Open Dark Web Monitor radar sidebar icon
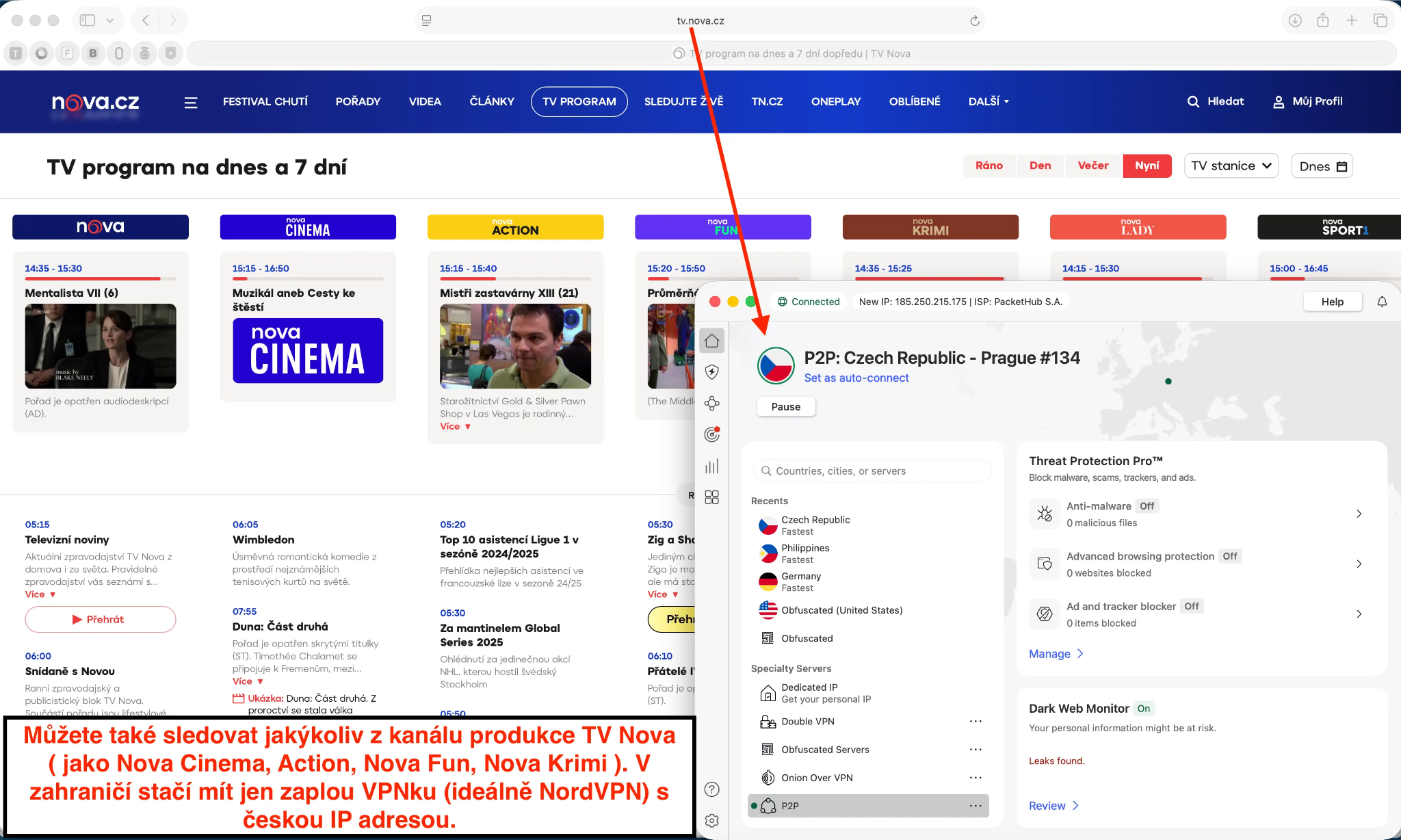 [711, 434]
